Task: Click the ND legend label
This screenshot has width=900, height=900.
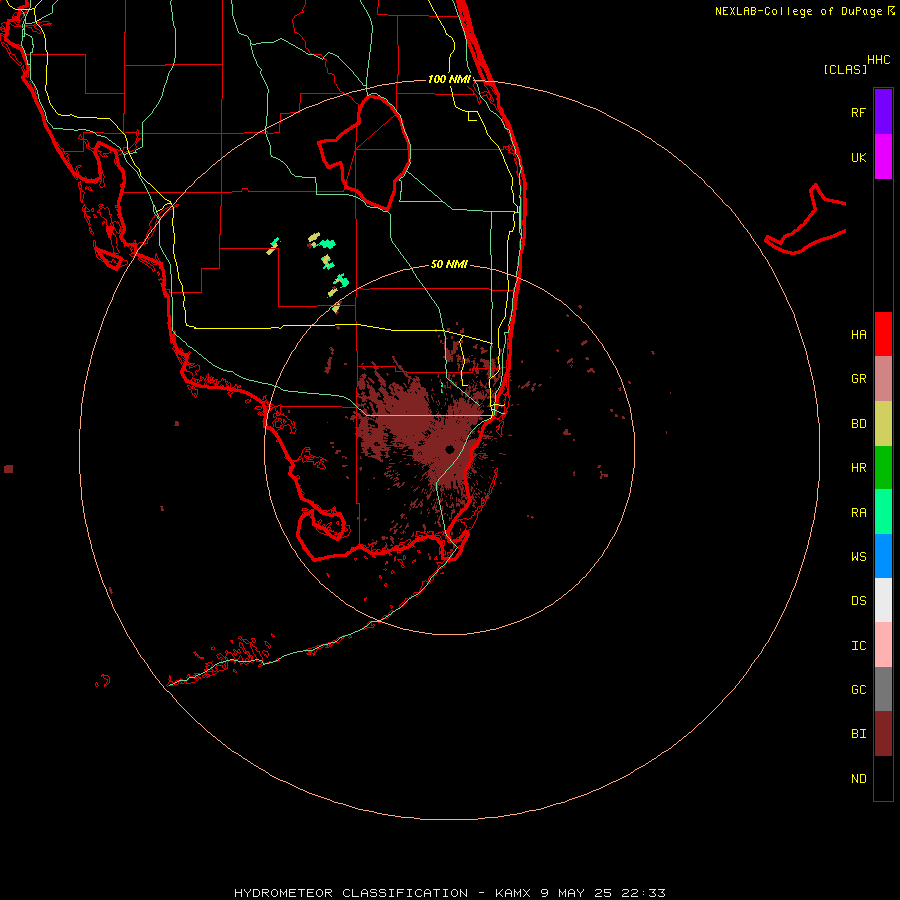Action: [x=858, y=779]
